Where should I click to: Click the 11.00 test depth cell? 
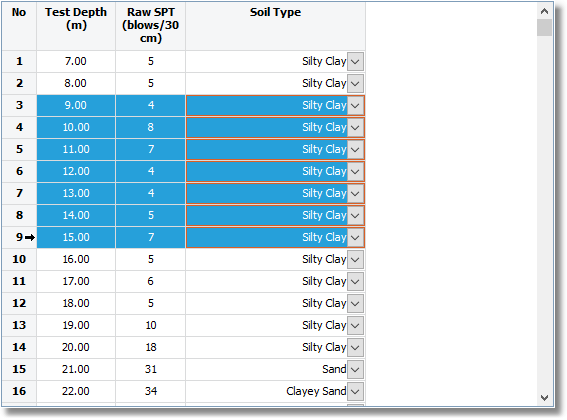[x=76, y=149]
